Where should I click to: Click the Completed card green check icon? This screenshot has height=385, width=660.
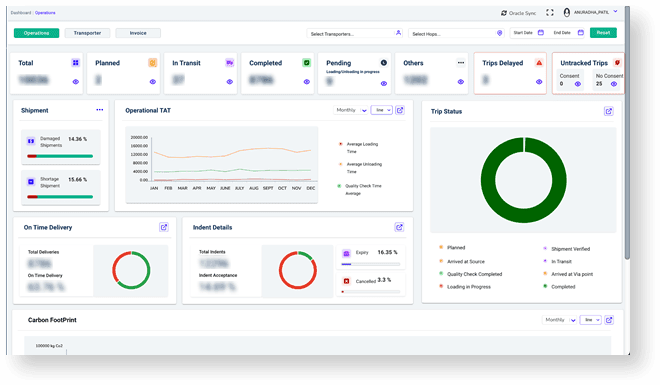pyautogui.click(x=306, y=63)
